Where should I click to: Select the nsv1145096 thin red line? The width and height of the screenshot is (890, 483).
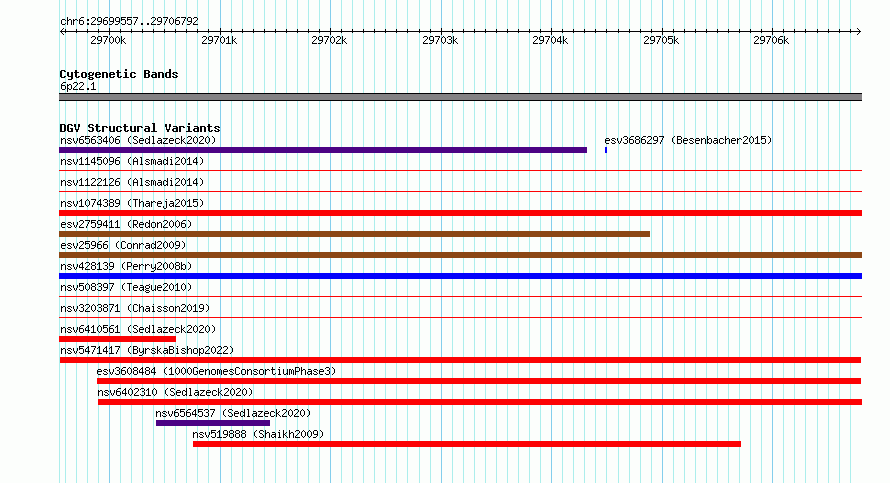pos(460,170)
